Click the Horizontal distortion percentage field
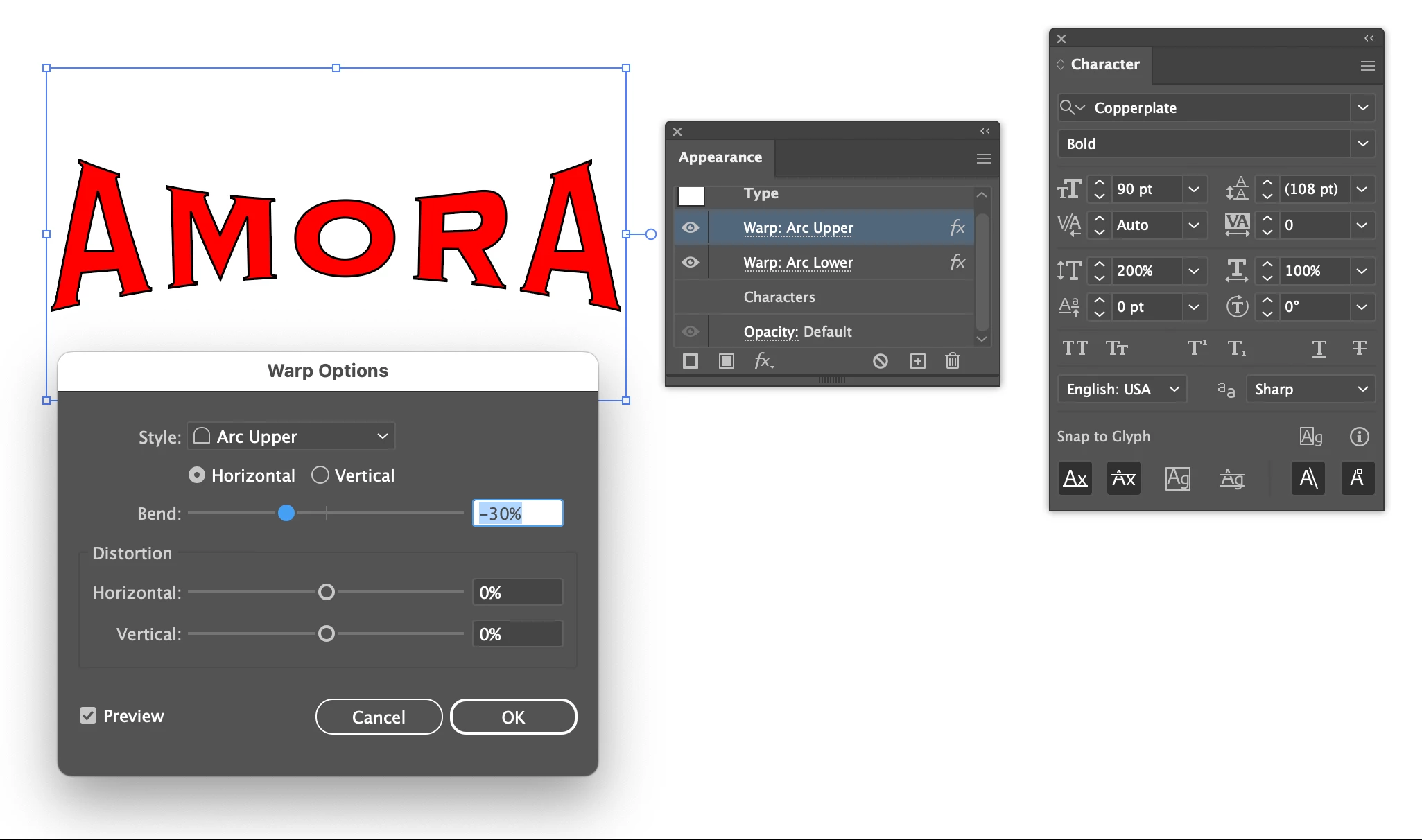The image size is (1422, 840). [x=517, y=593]
